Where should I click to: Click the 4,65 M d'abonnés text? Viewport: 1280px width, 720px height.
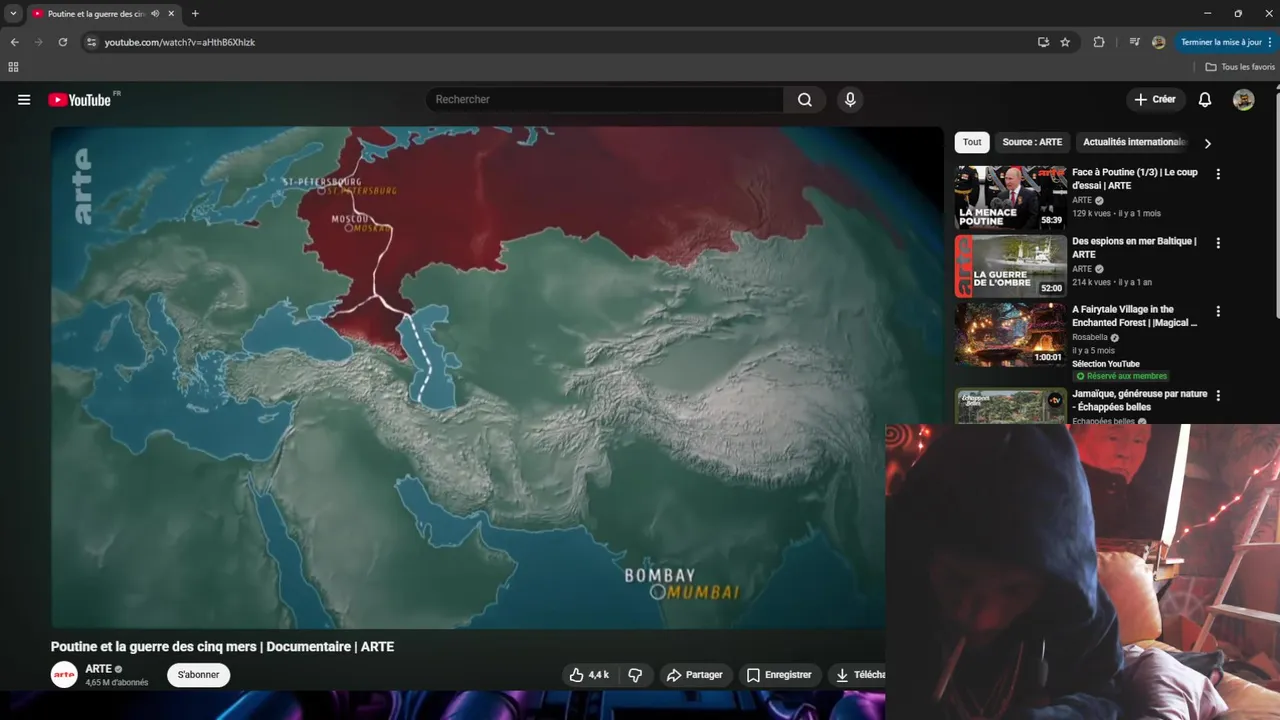click(x=116, y=683)
